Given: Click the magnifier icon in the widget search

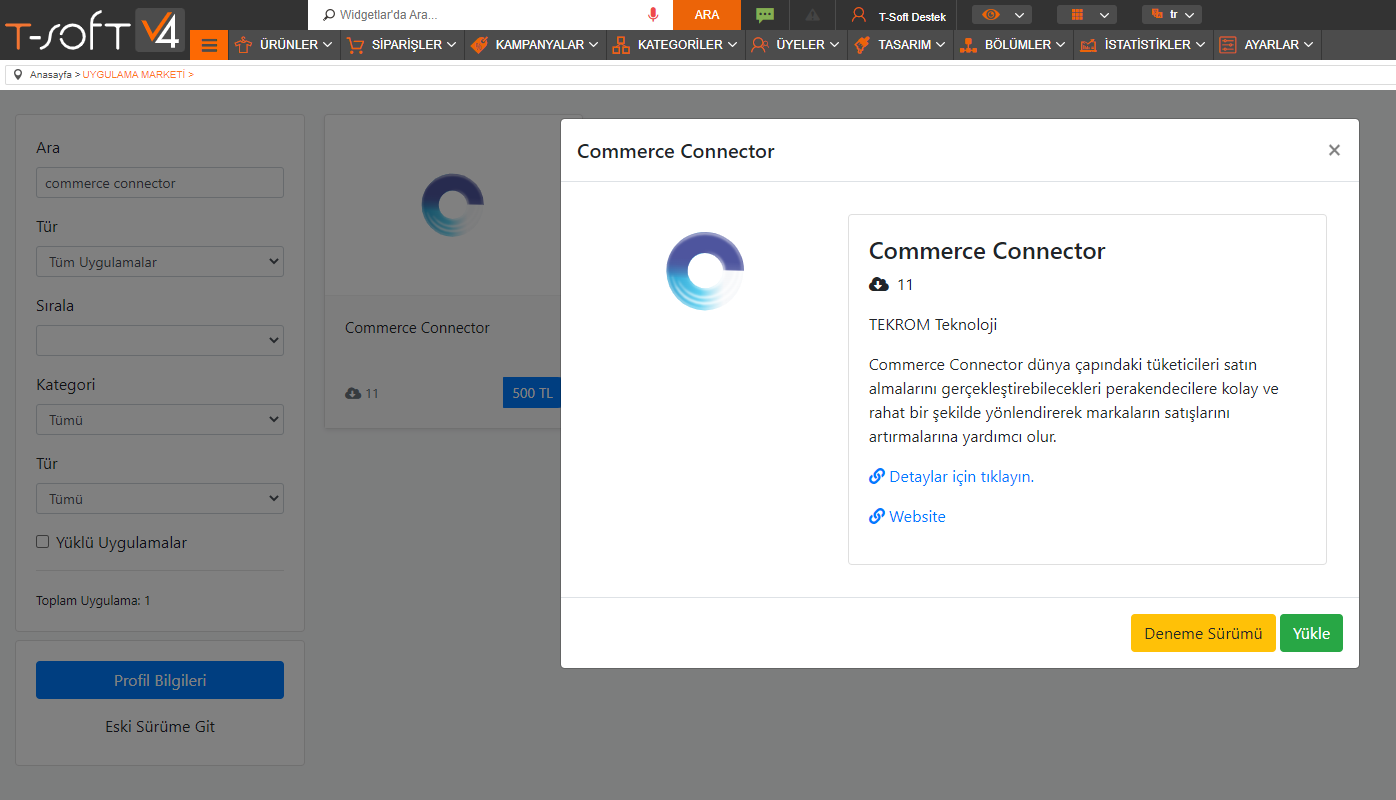Looking at the screenshot, I should click(328, 15).
